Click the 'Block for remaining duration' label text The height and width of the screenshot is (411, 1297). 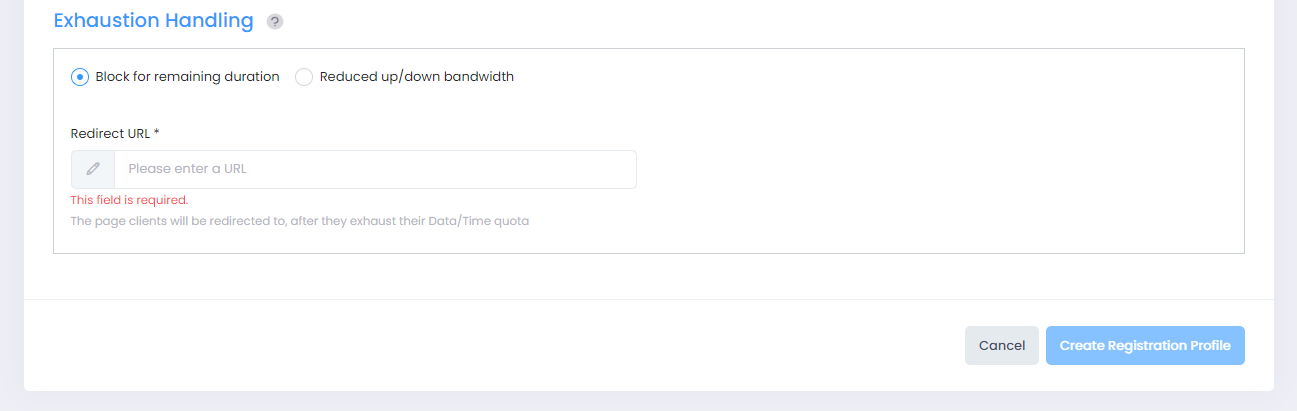[x=187, y=77]
